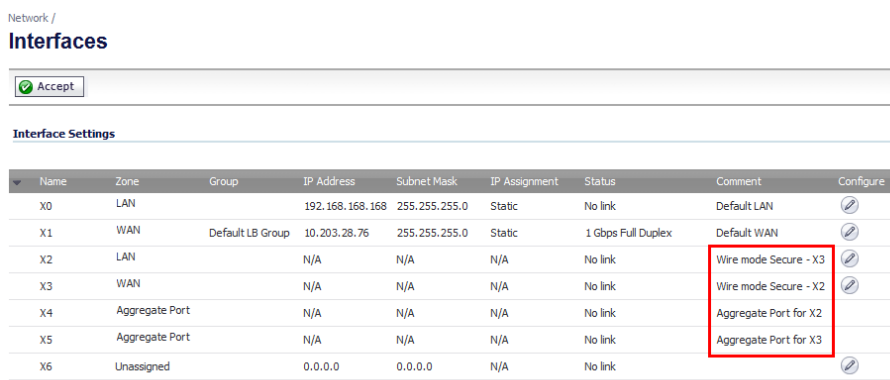Click the Comment column header

coord(738,182)
